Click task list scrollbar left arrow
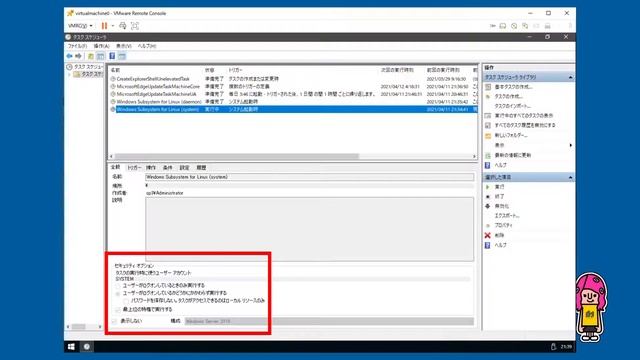Screen dimensions: 640x360 tap(111, 156)
